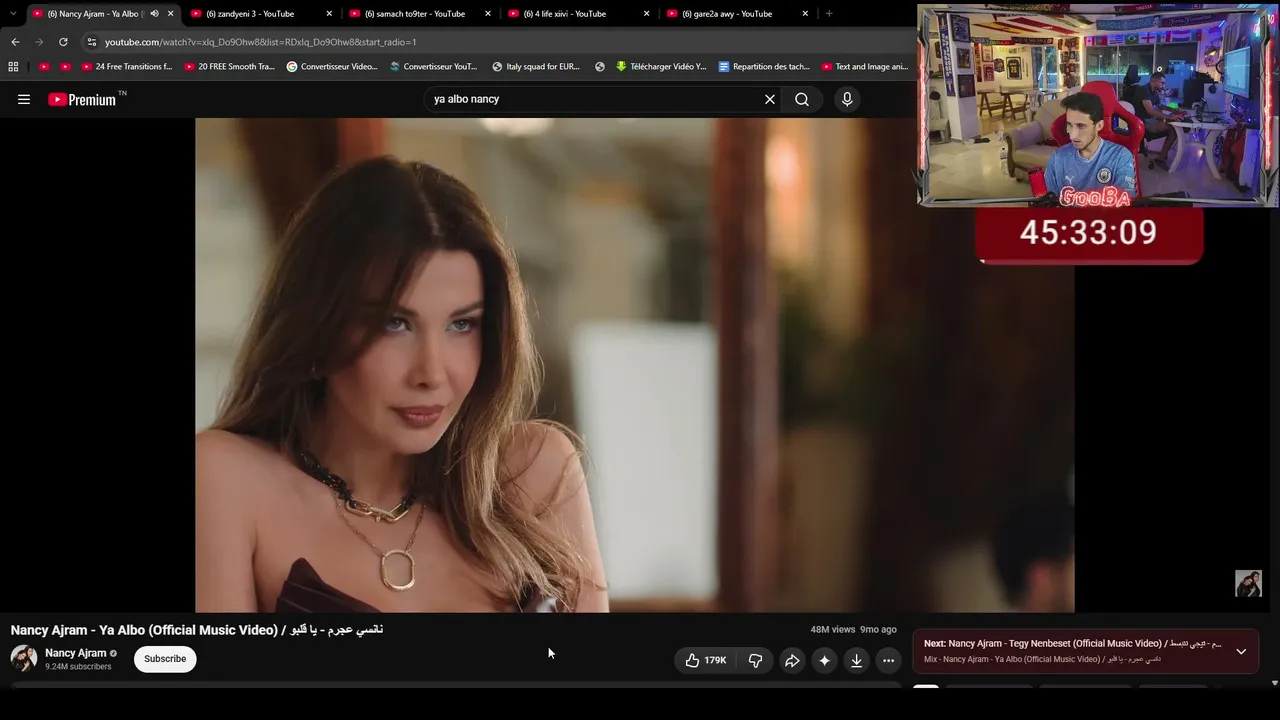Open the globe bookmark after Italy squad
Image resolution: width=1280 pixels, height=720 pixels.
[x=600, y=67]
